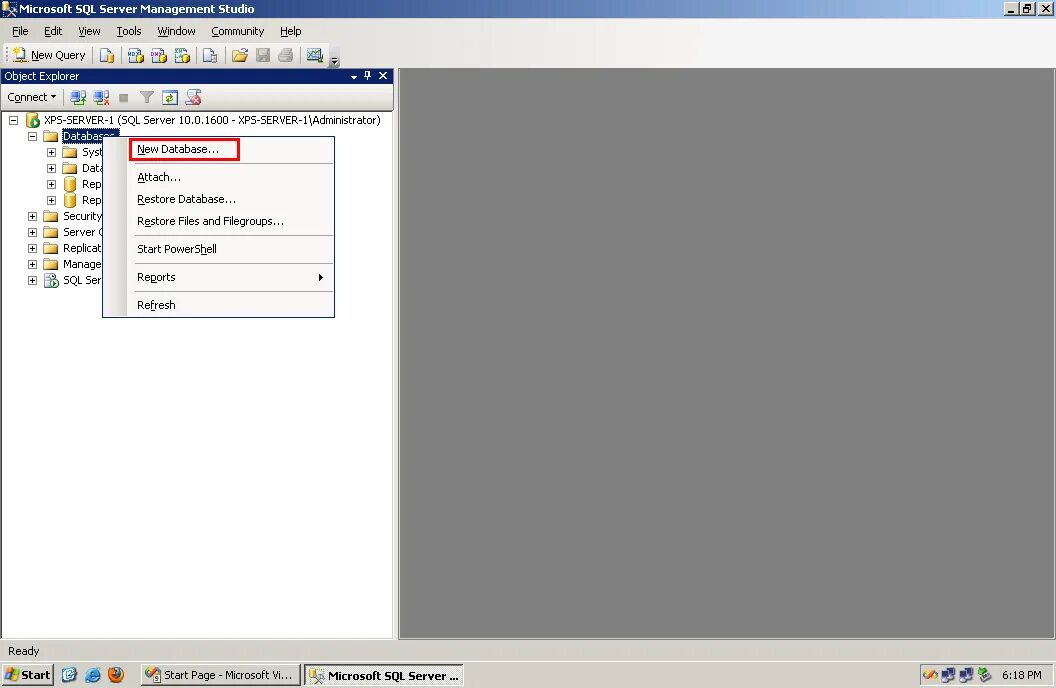Image resolution: width=1056 pixels, height=688 pixels.
Task: Click the Windows Start button
Action: [28, 675]
